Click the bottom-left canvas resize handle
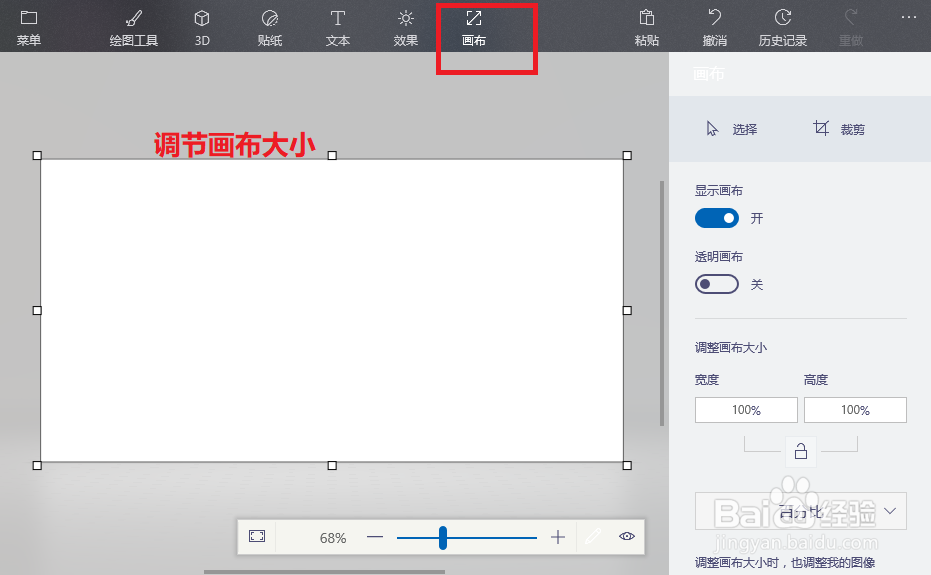931x575 pixels. coord(37,465)
